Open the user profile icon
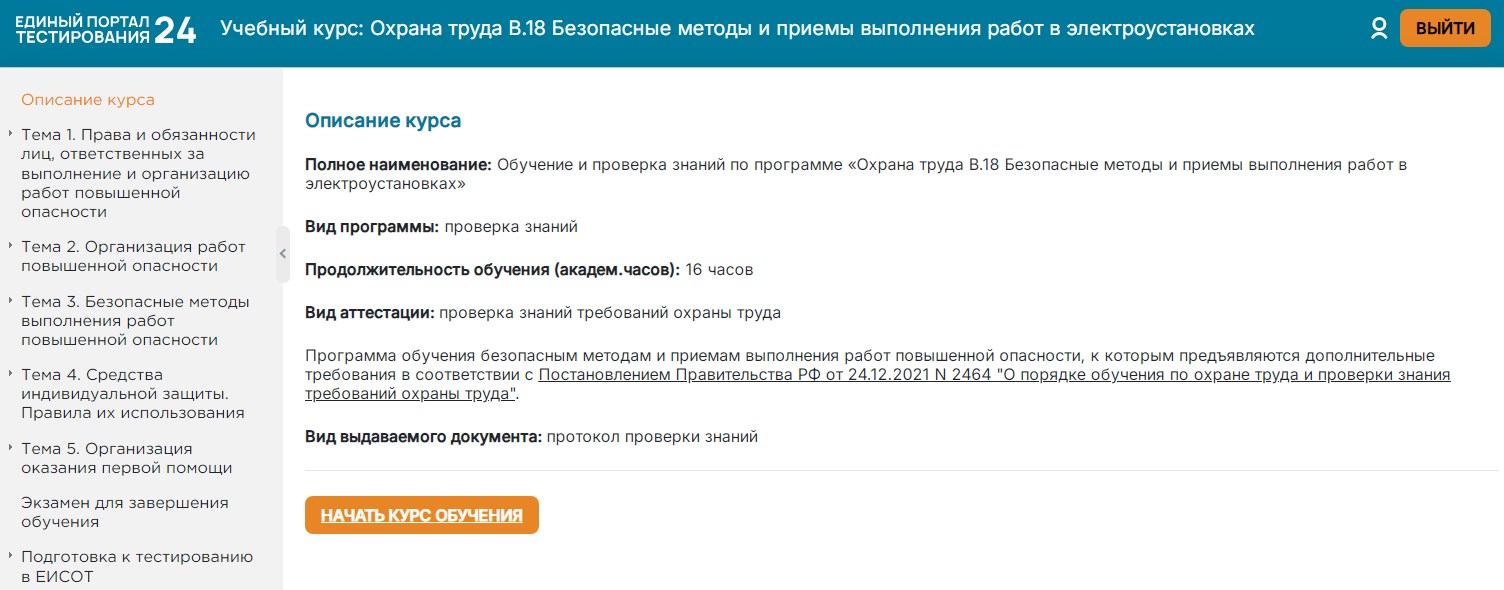 point(1379,29)
